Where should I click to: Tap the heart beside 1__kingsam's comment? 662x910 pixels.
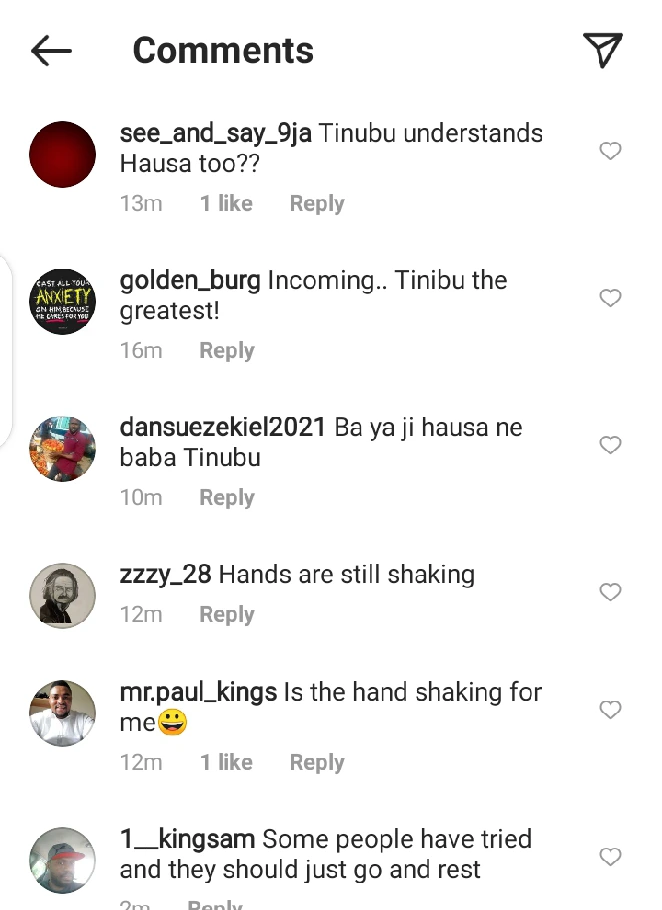[610, 857]
